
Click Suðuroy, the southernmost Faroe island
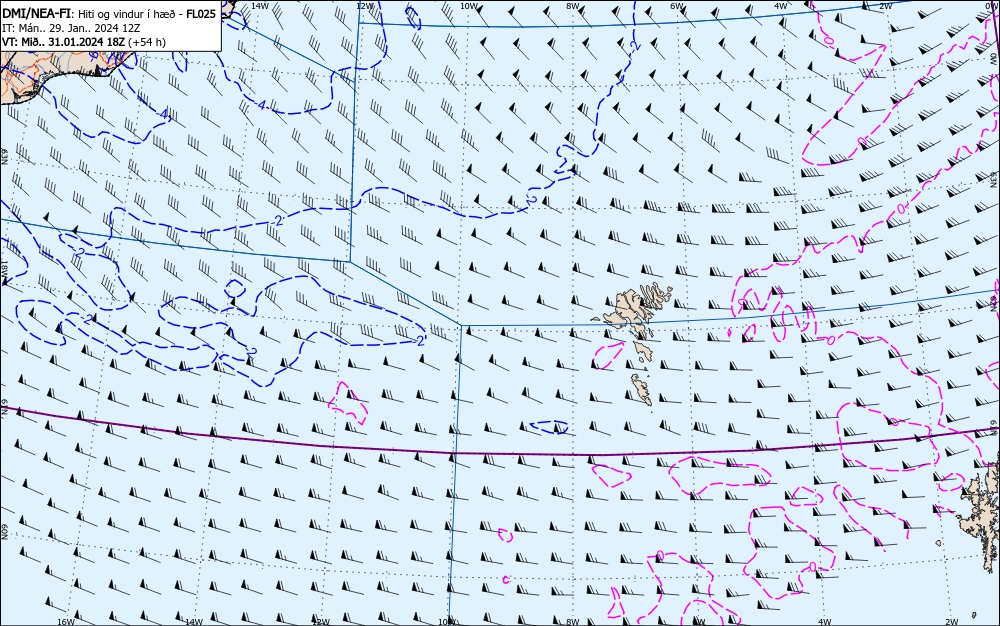point(642,389)
